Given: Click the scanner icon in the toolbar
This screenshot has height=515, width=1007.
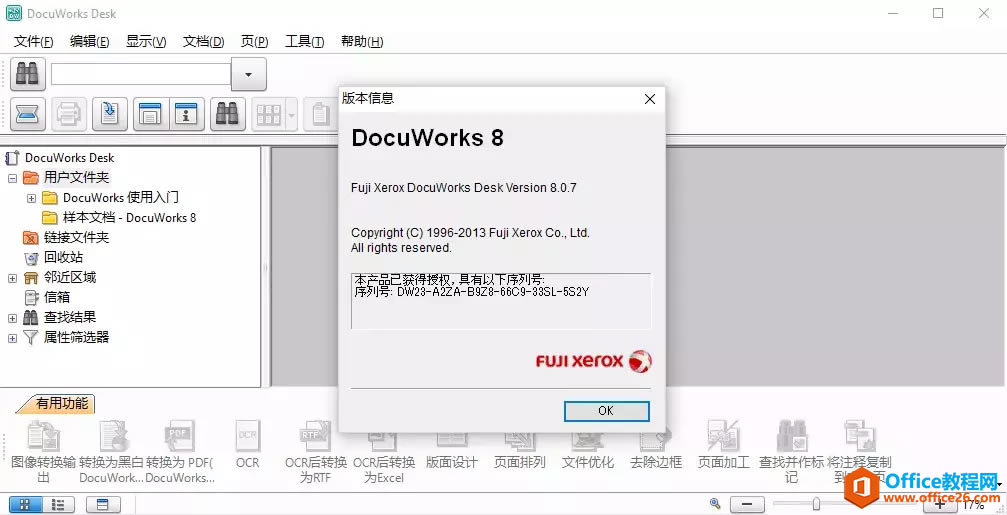Looking at the screenshot, I should tap(28, 114).
